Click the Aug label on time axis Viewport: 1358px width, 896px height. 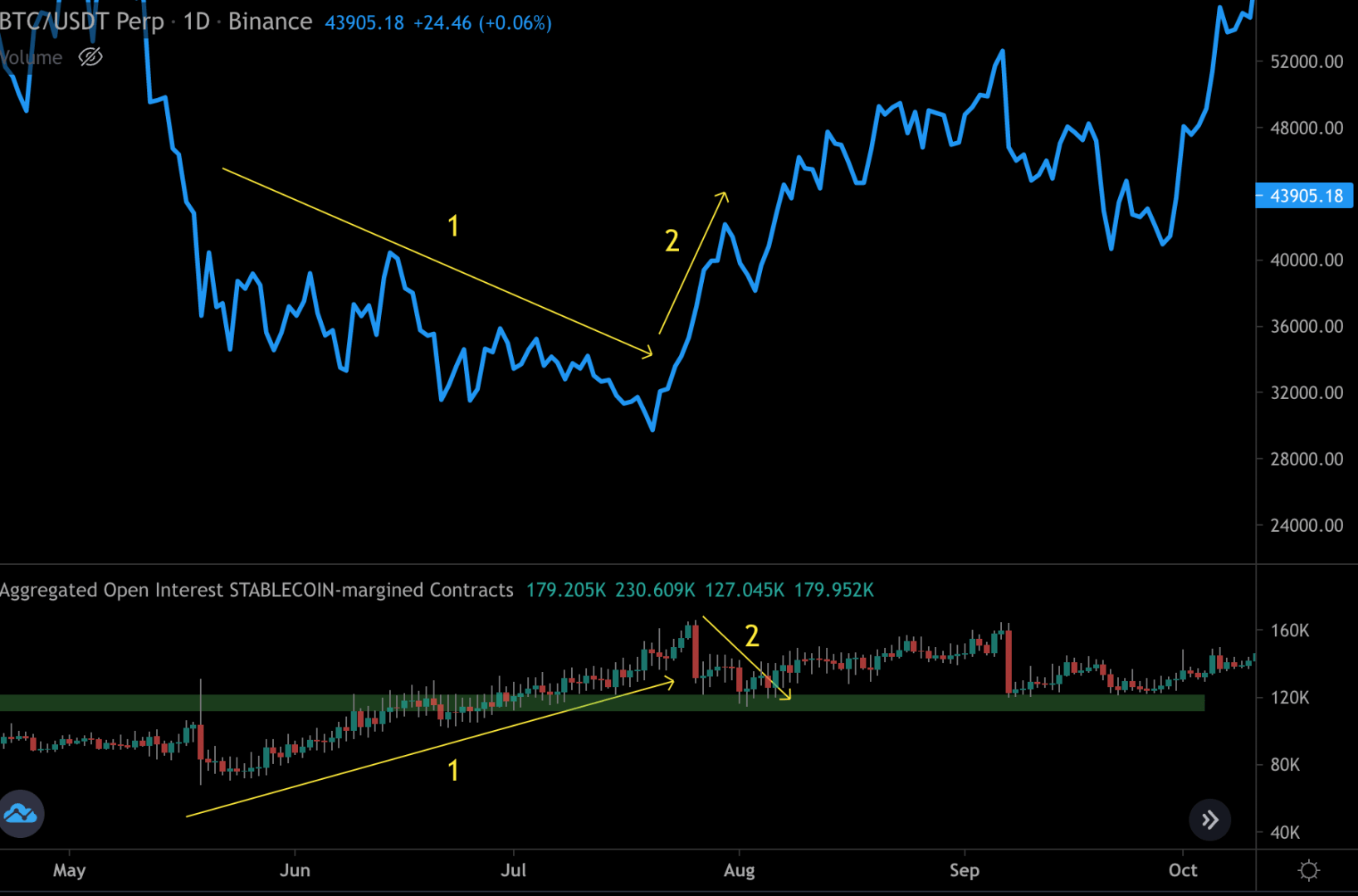pos(739,870)
